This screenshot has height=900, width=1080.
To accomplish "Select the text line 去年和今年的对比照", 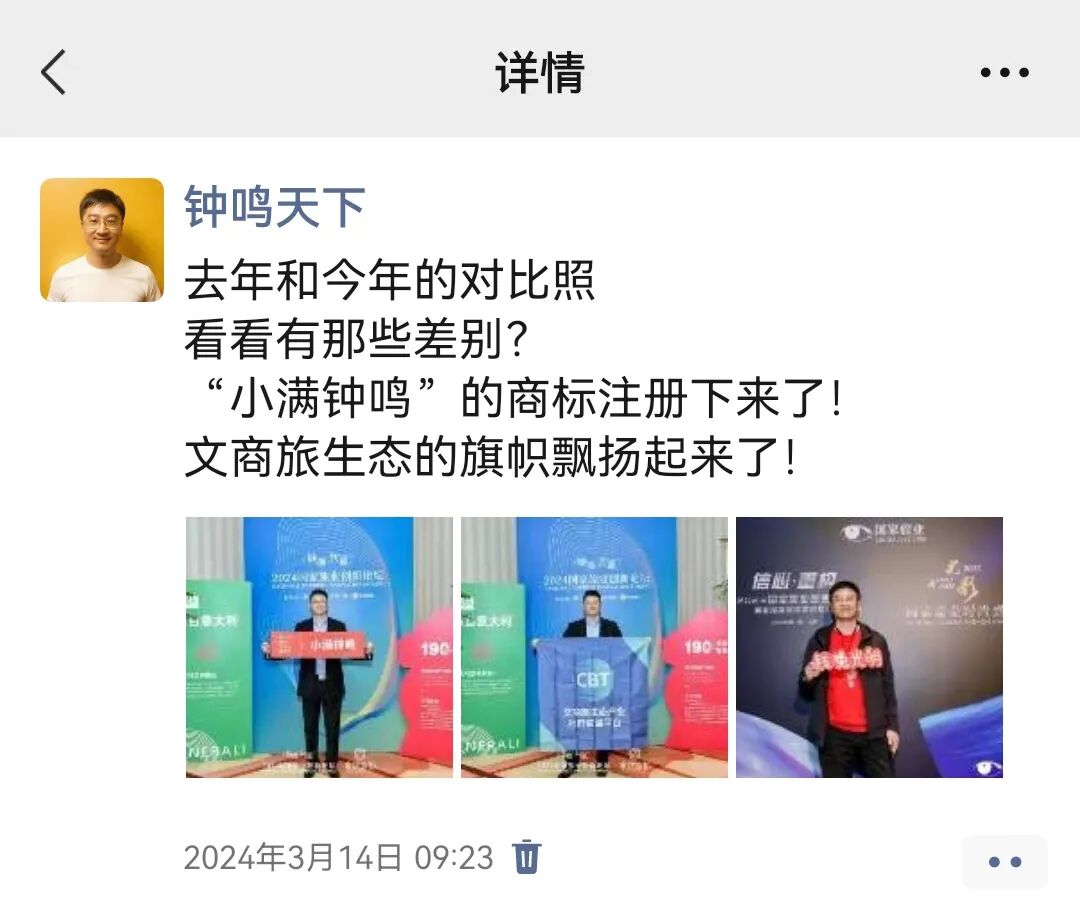I will tap(389, 280).
